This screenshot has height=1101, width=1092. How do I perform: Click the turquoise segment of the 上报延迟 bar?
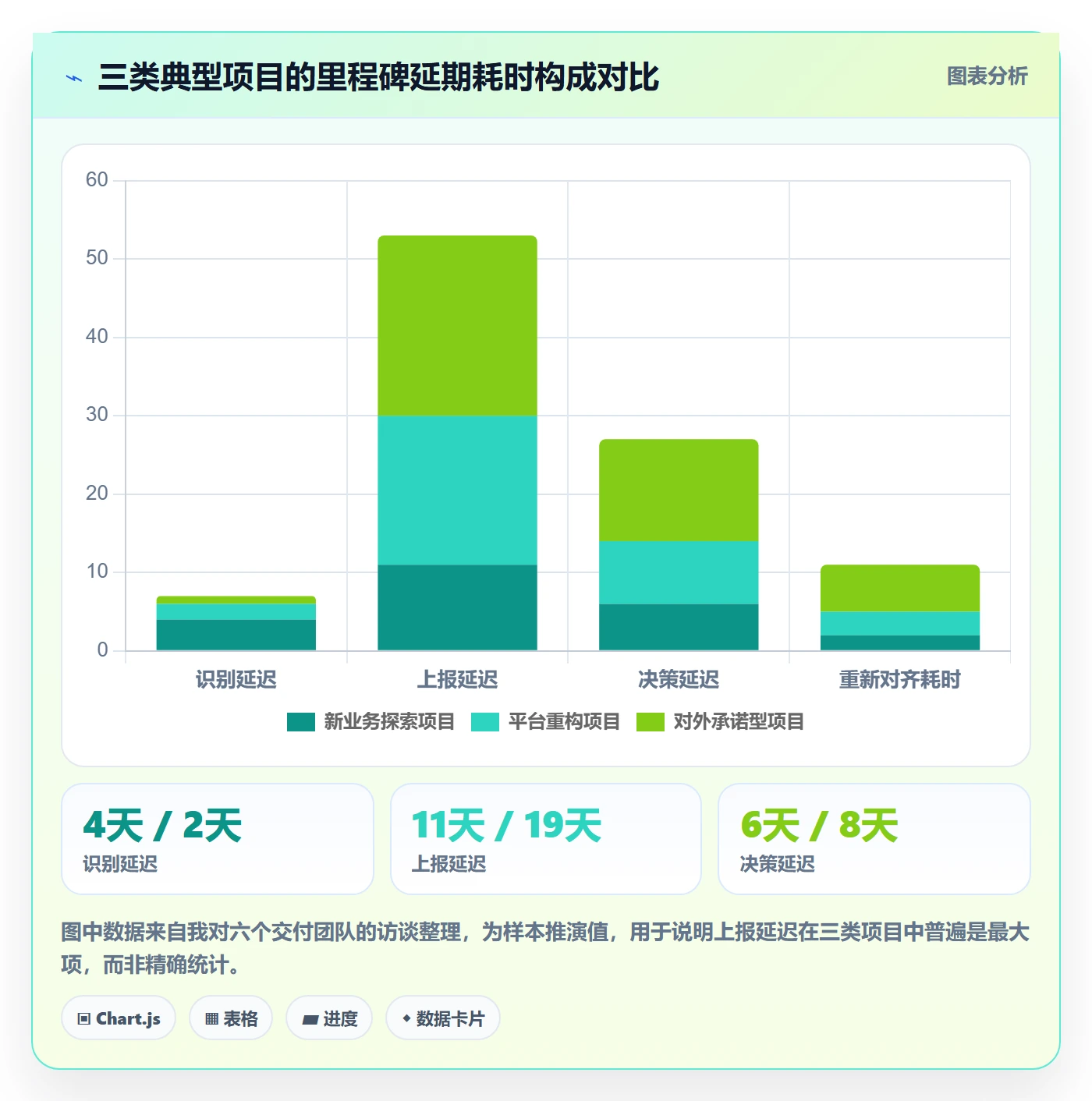pos(458,490)
